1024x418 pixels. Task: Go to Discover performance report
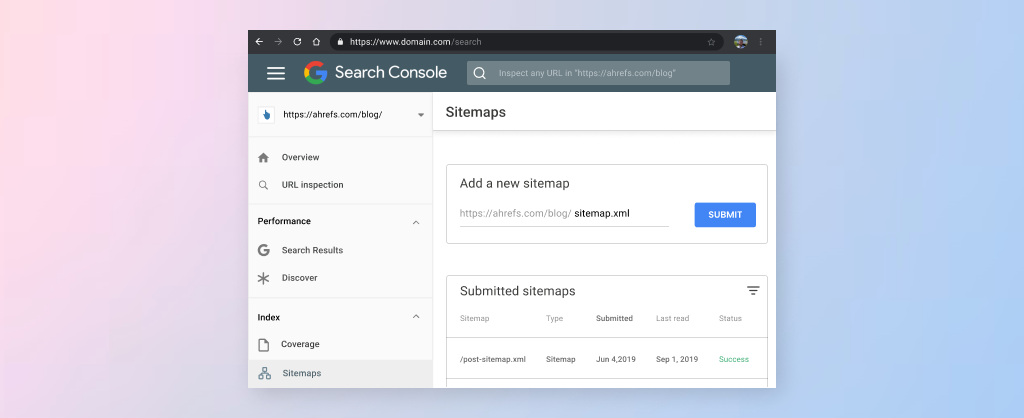click(x=299, y=278)
